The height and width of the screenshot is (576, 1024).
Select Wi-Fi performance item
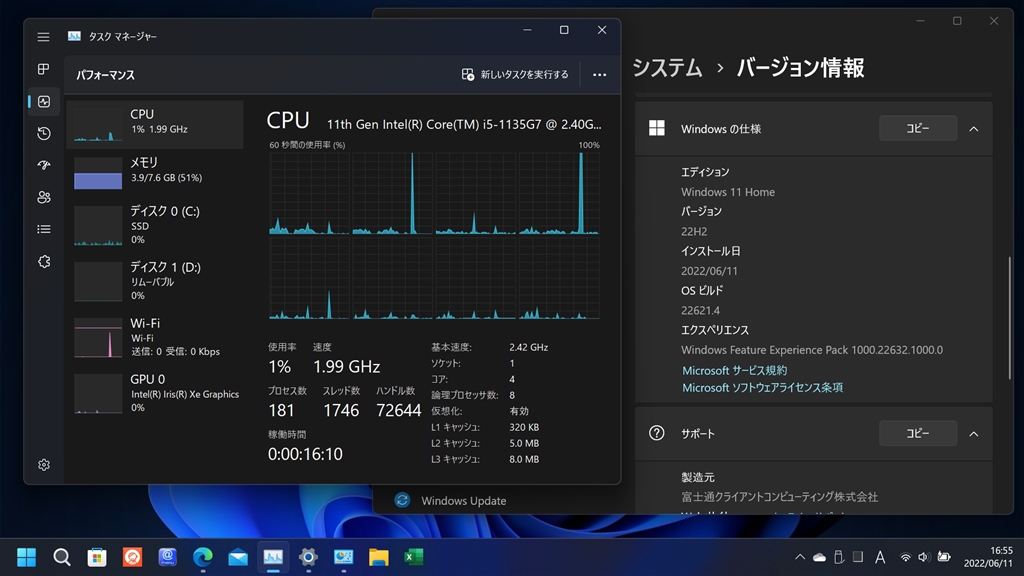(155, 338)
